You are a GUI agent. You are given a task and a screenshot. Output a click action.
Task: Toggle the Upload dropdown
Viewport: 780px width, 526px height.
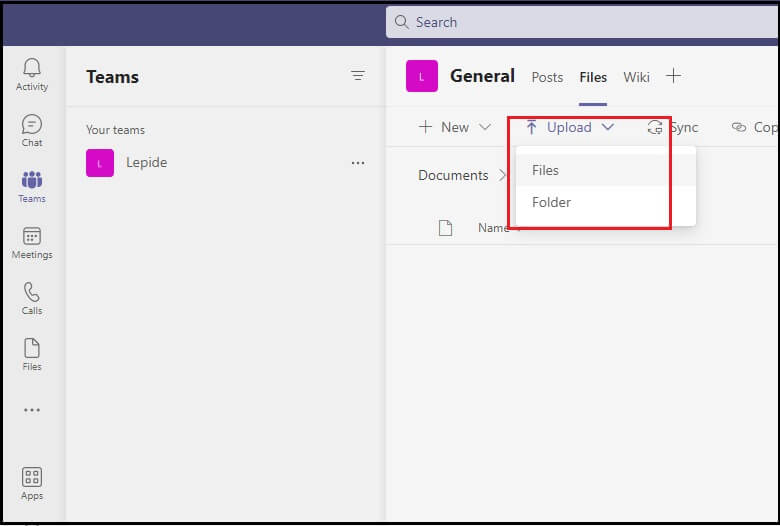point(570,127)
